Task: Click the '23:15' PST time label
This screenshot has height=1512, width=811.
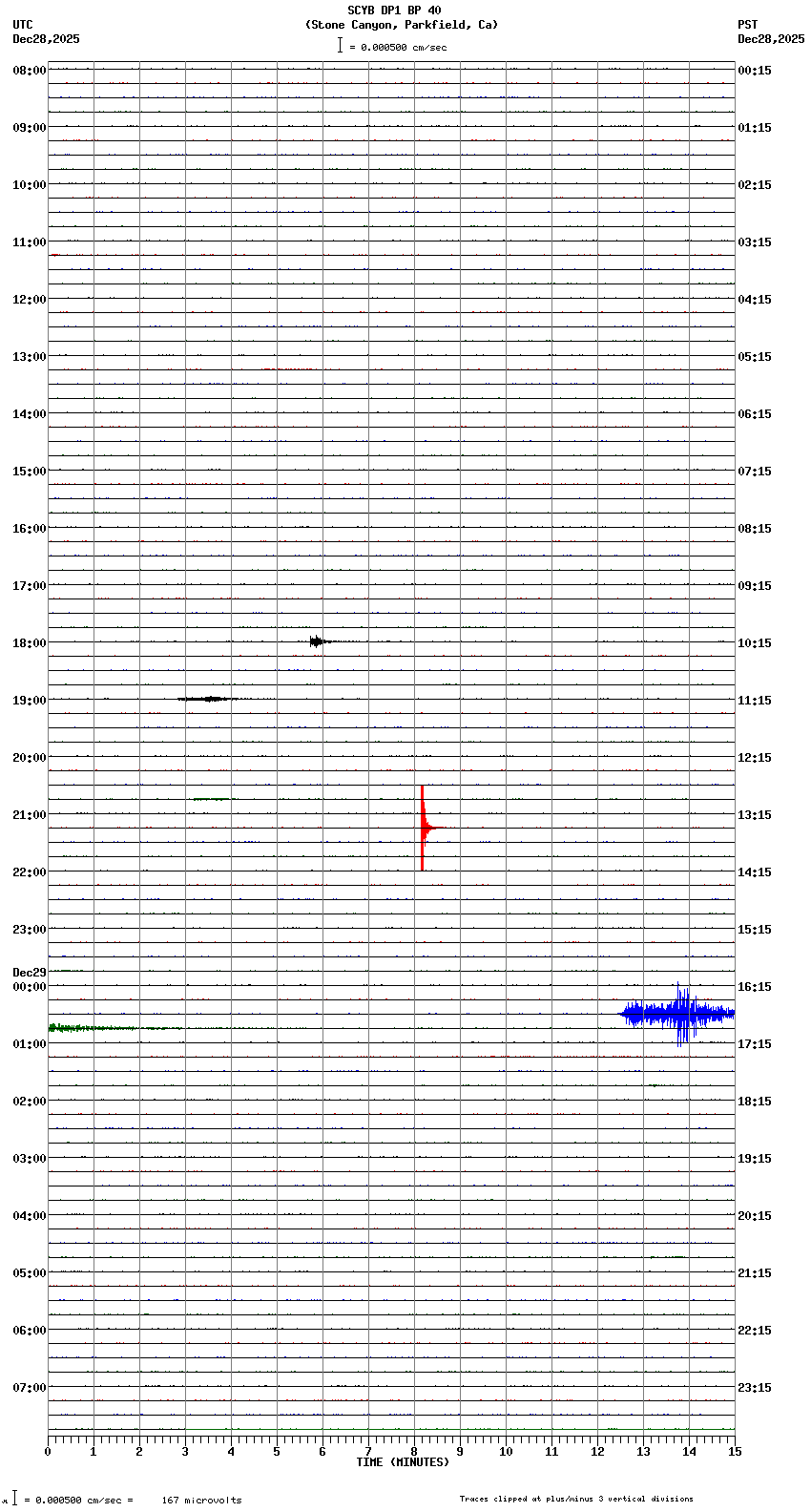Action: 755,1388
